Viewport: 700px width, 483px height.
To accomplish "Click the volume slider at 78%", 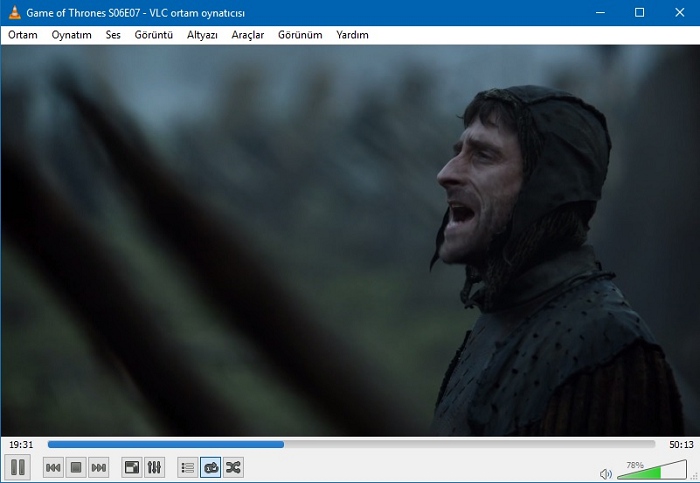I will (x=652, y=470).
